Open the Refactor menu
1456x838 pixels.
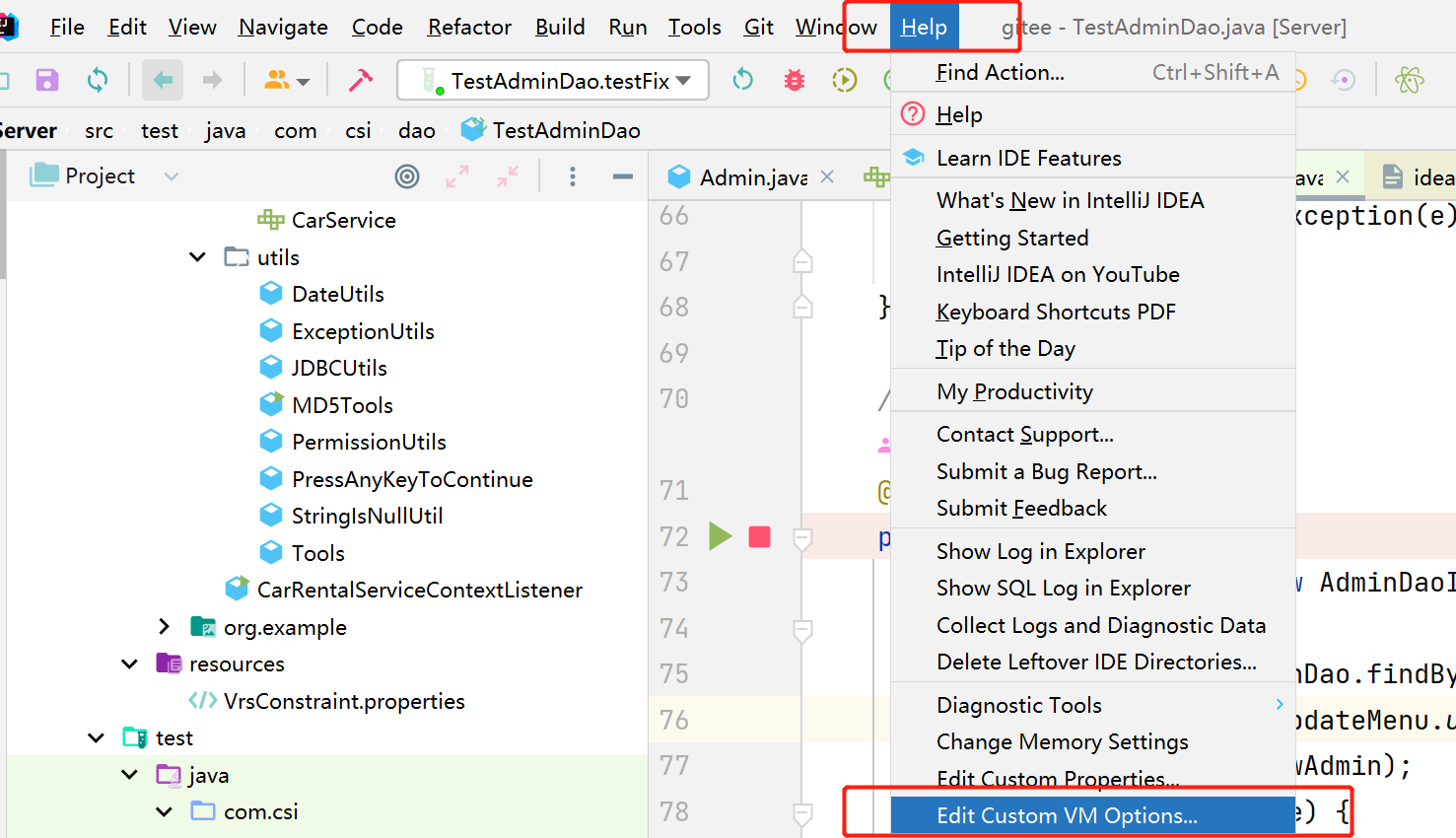click(x=469, y=27)
